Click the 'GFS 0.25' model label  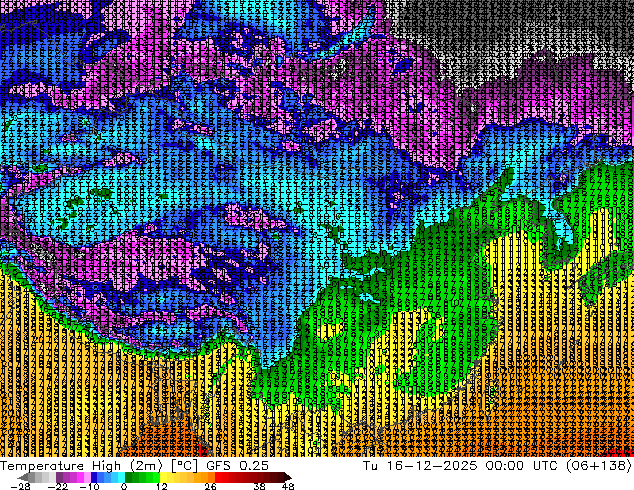237,466
